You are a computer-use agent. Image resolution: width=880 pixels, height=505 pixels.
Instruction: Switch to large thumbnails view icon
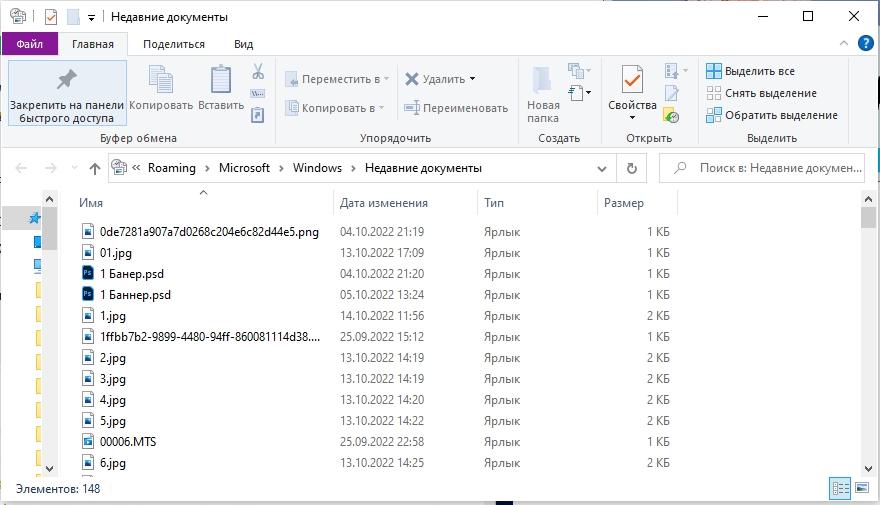coord(861,488)
